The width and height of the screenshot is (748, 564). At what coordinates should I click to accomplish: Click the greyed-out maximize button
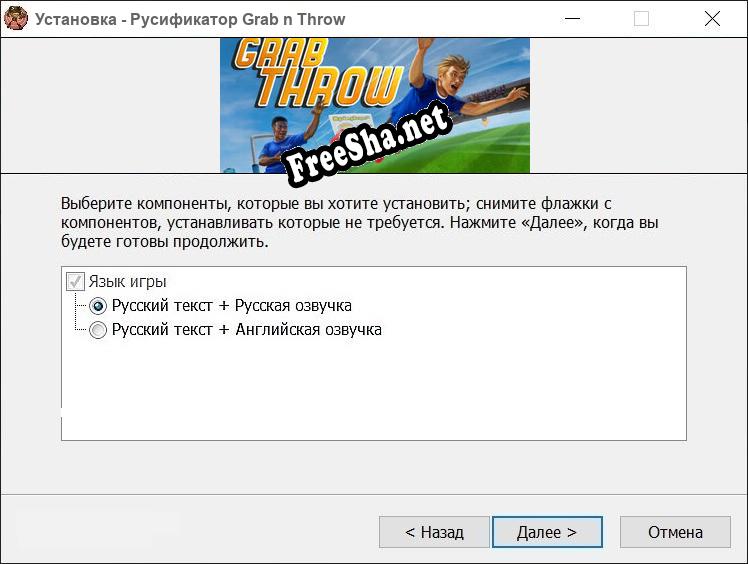tap(641, 19)
